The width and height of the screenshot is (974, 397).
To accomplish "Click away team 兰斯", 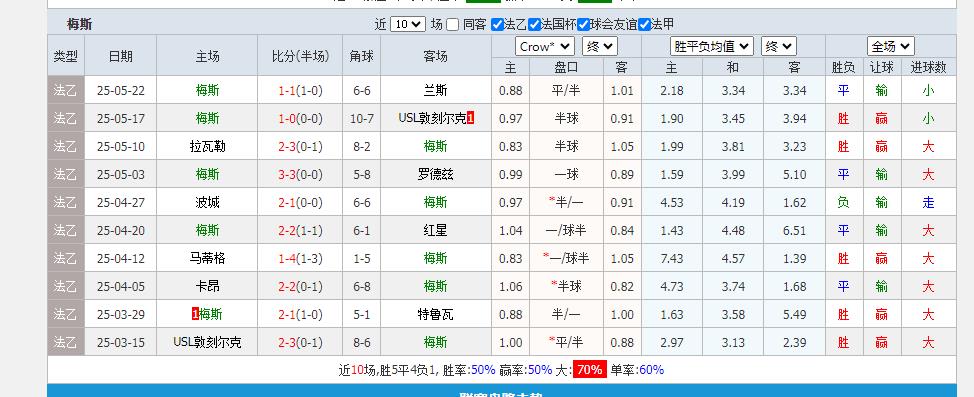I will coord(435,91).
